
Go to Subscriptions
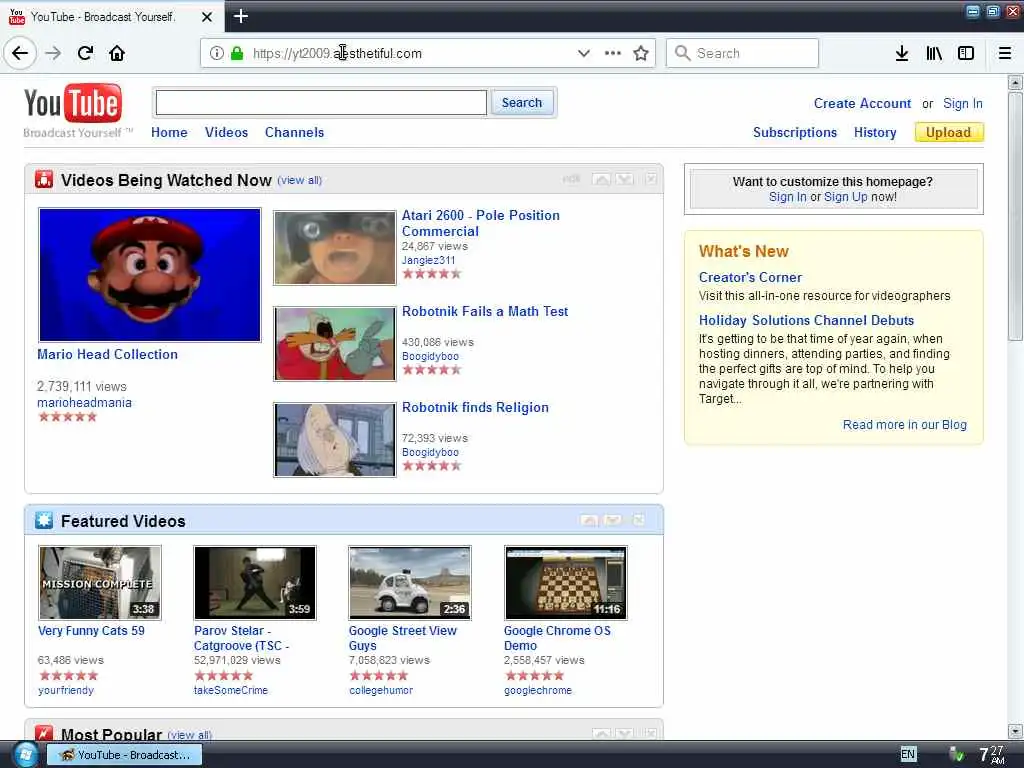click(795, 132)
